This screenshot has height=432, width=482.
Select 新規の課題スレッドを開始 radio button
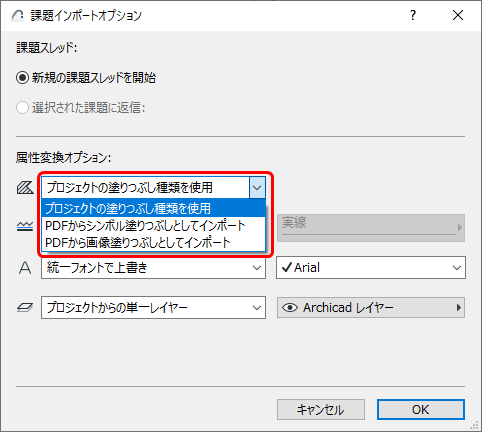[x=22, y=78]
